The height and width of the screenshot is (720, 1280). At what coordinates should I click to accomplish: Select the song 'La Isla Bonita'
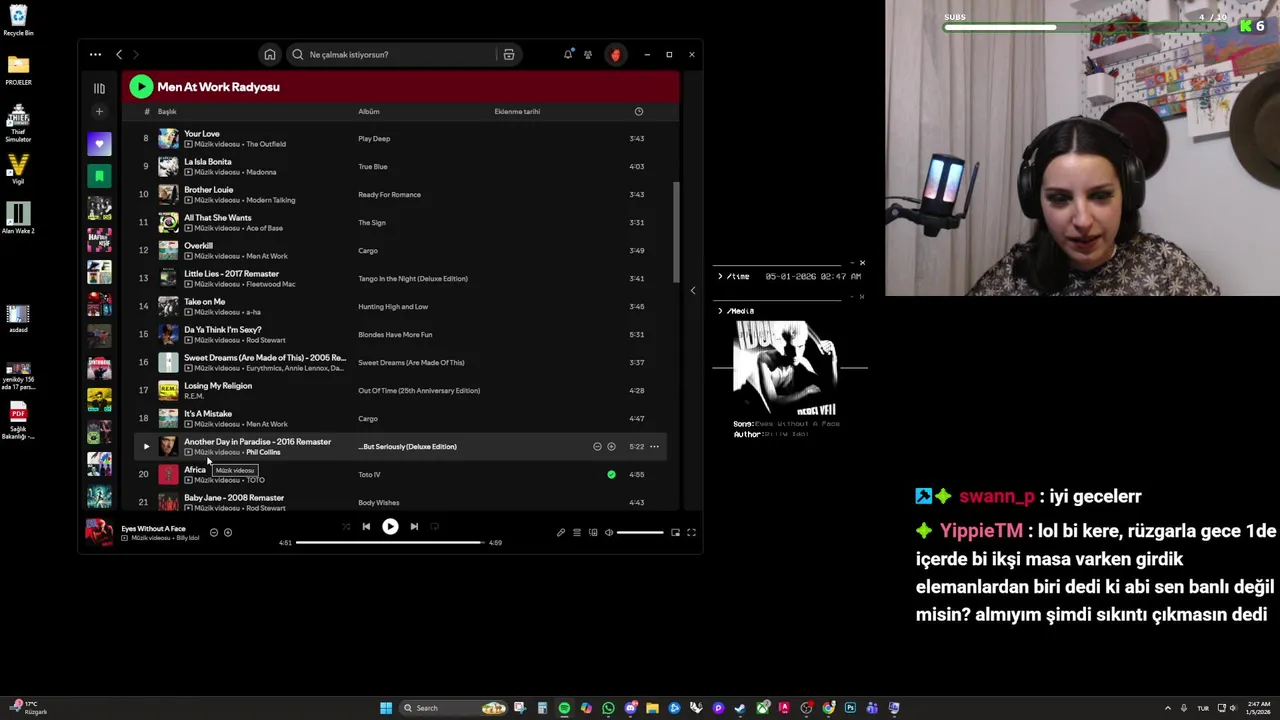pos(208,161)
